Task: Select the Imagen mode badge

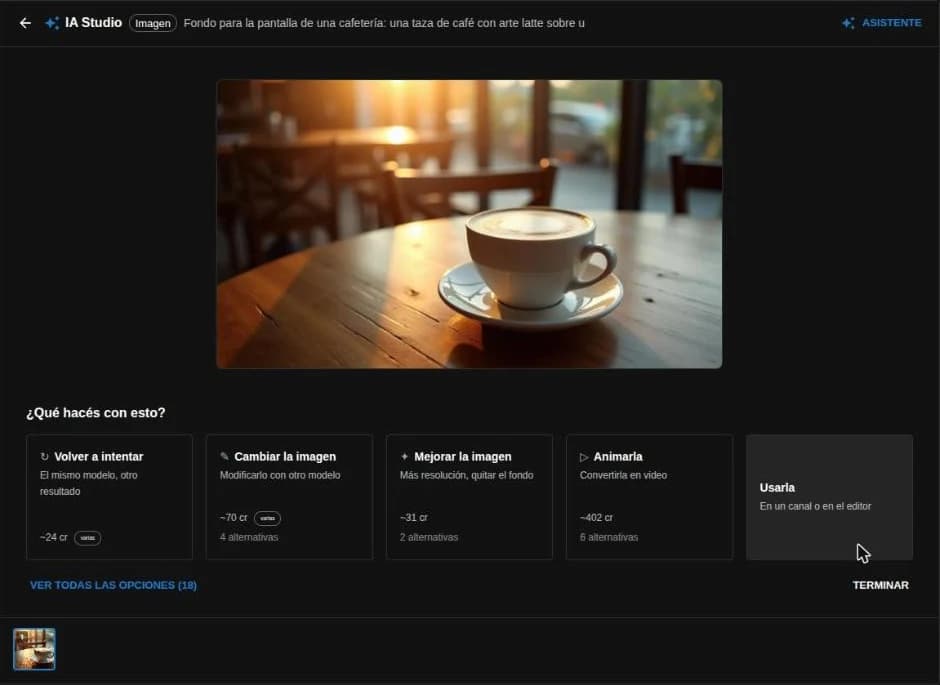Action: point(153,23)
